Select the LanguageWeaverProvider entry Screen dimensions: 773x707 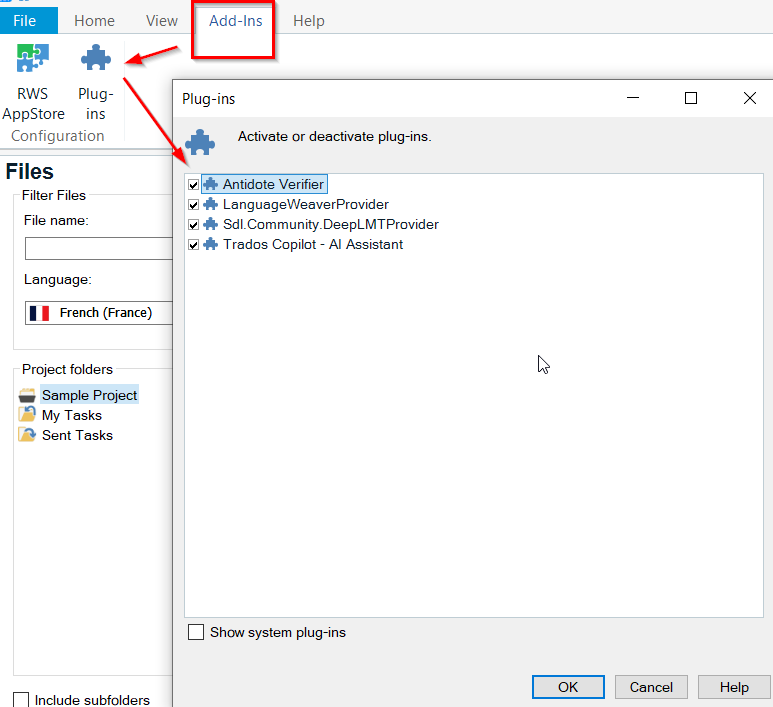(306, 204)
